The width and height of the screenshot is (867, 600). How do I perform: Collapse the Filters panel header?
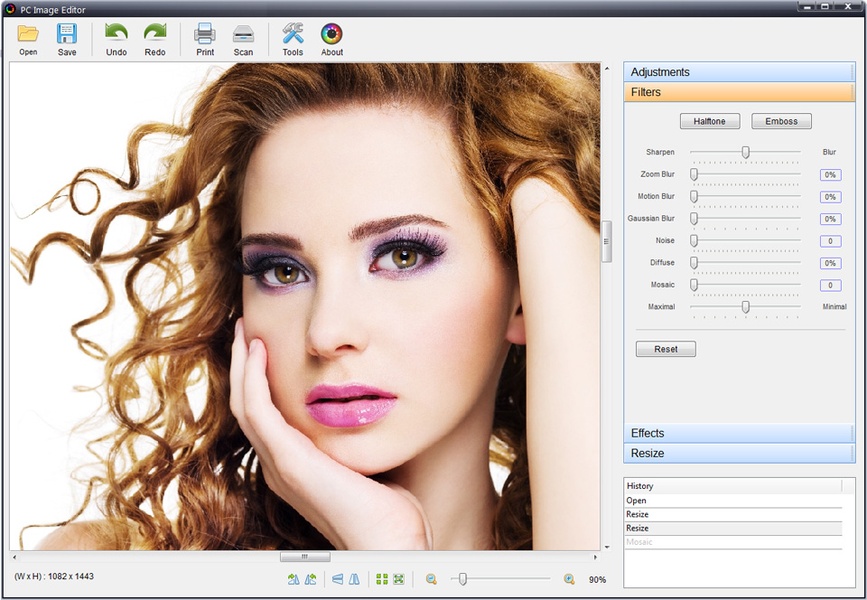tap(738, 92)
